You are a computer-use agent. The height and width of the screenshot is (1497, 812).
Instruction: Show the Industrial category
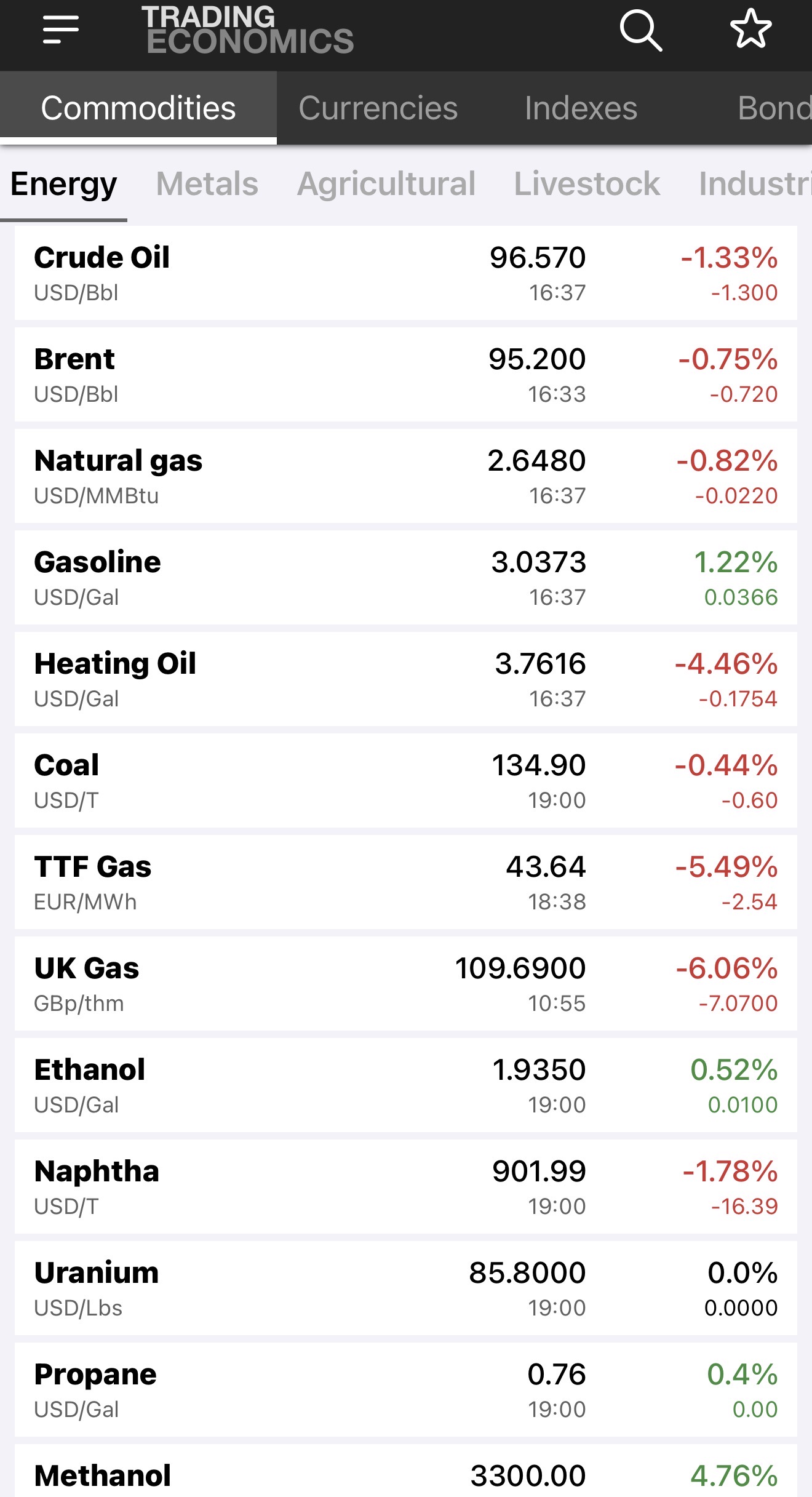click(x=754, y=183)
